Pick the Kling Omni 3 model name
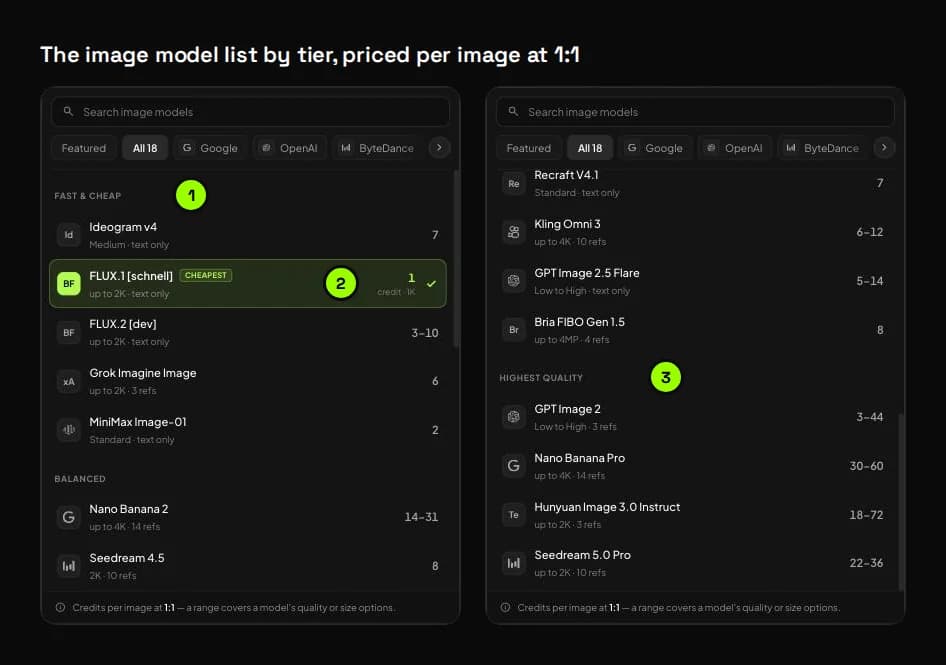946x665 pixels. [567, 224]
